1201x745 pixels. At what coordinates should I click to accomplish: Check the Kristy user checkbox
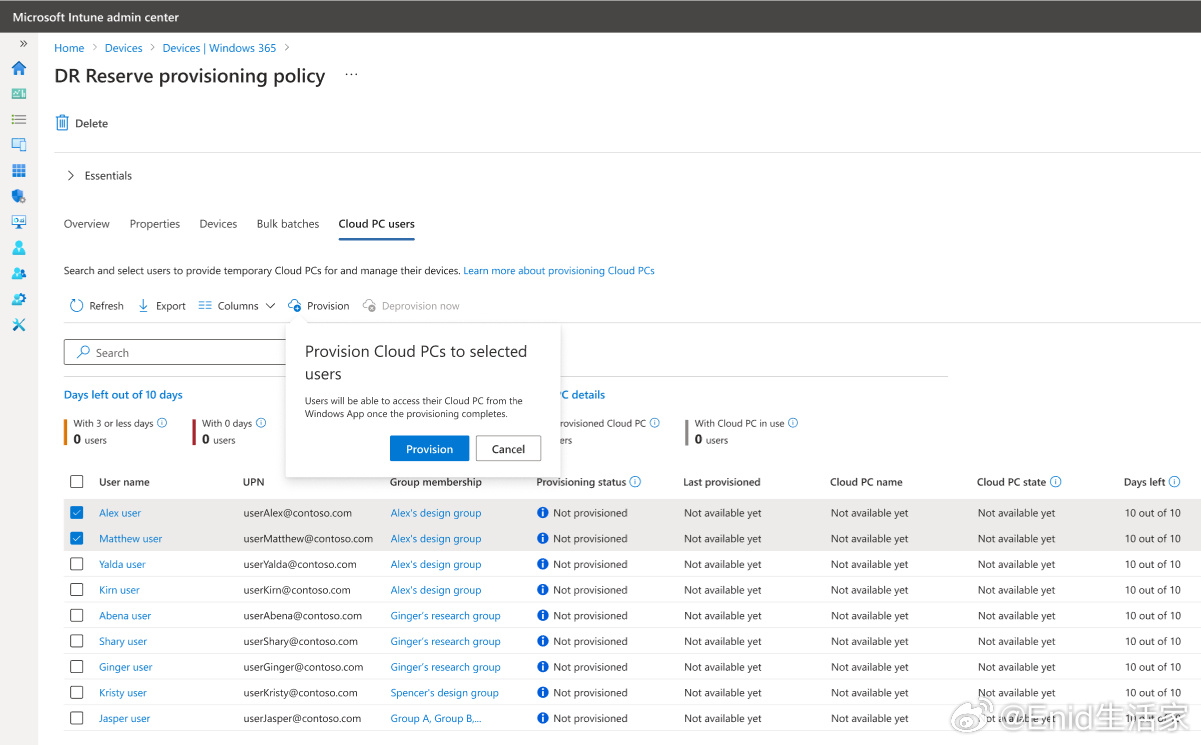coord(77,692)
